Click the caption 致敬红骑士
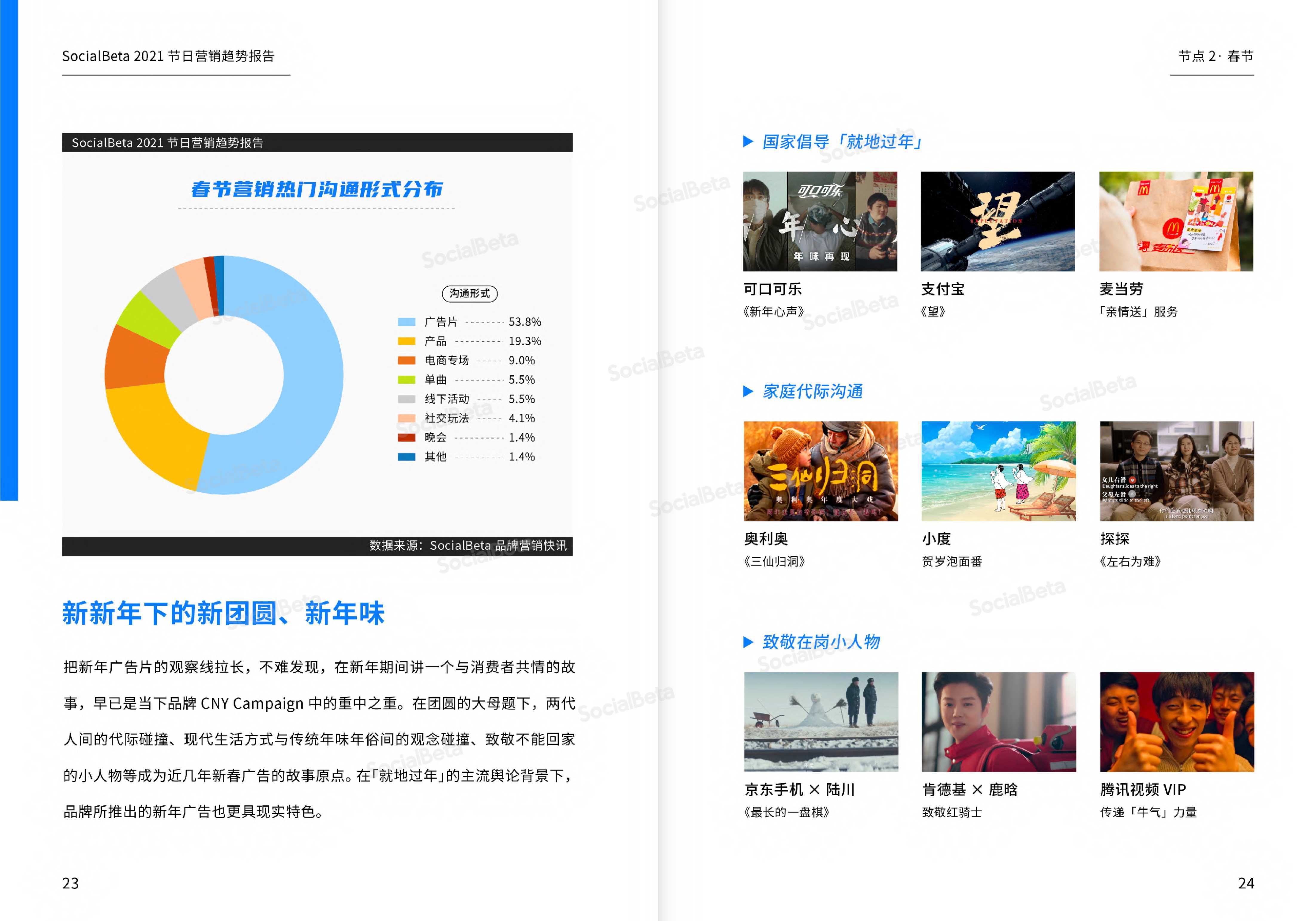This screenshot has width=1316, height=921. click(952, 812)
